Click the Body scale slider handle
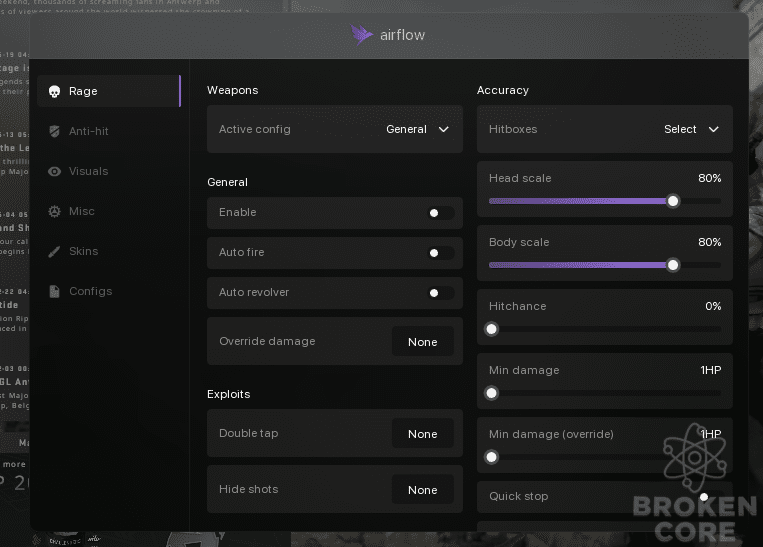 (x=673, y=265)
